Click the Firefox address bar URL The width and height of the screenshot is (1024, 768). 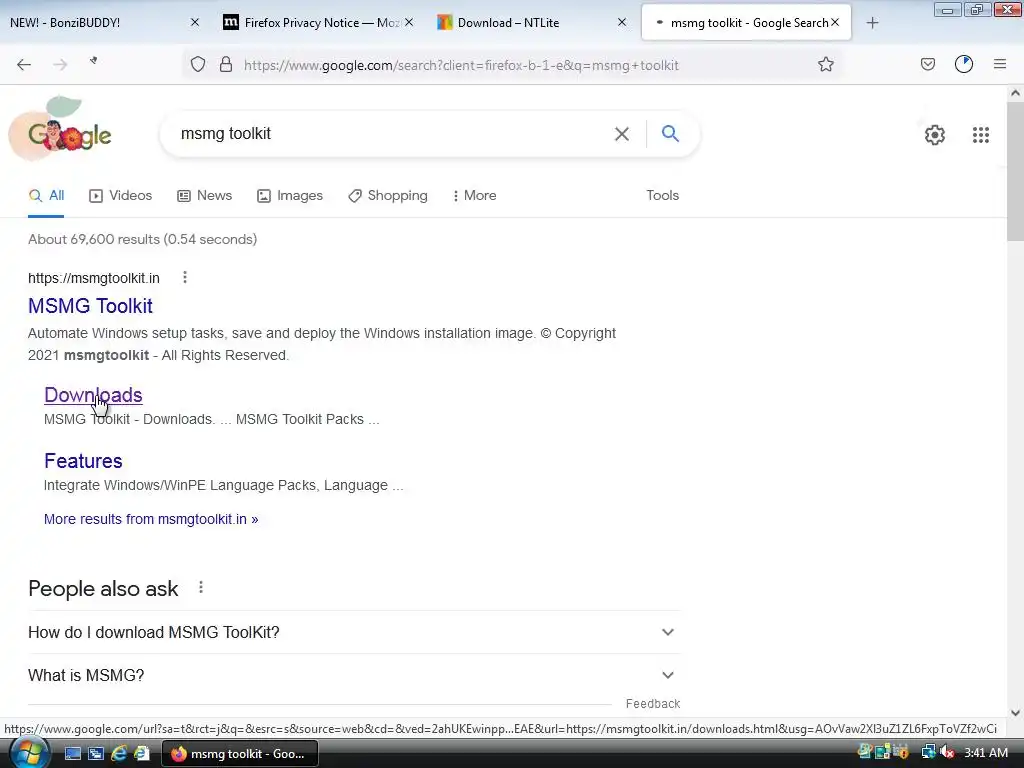[x=461, y=65]
